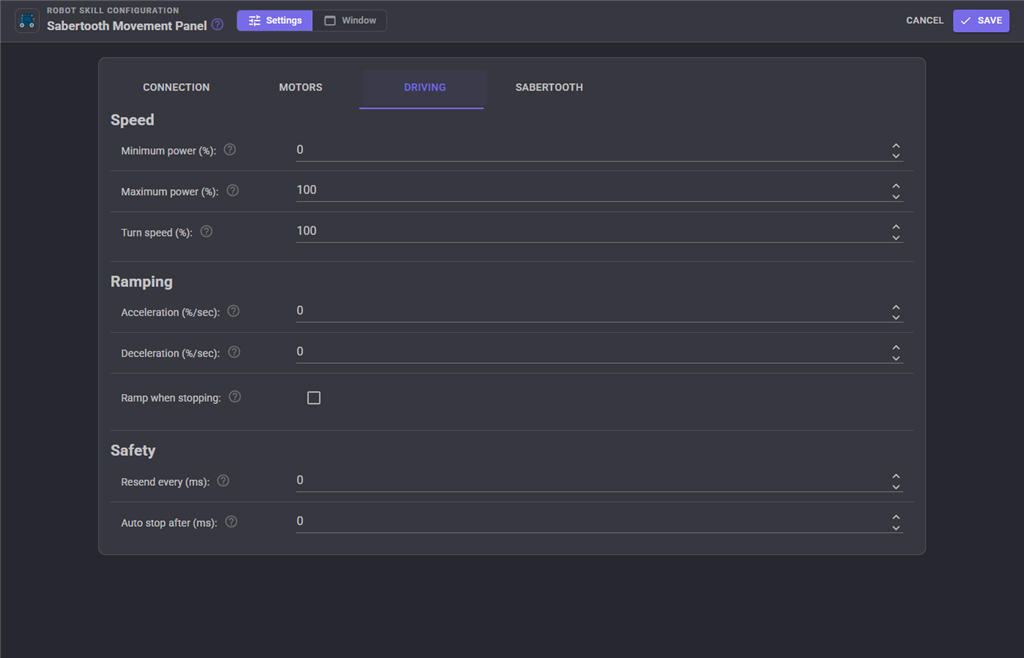
Task: Show help for Ramp when stopping
Action: (x=235, y=397)
